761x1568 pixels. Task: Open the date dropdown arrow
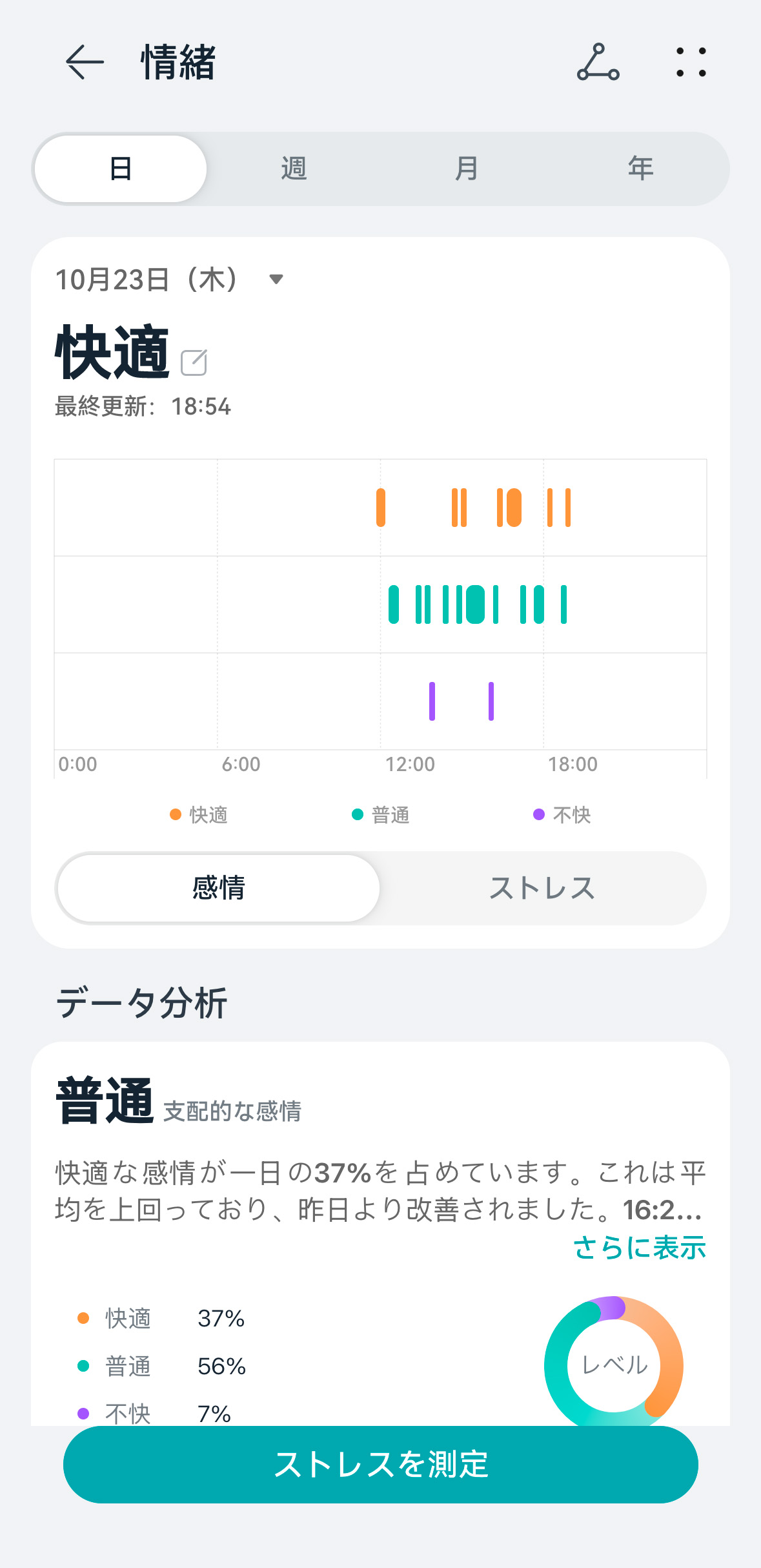[x=276, y=280]
